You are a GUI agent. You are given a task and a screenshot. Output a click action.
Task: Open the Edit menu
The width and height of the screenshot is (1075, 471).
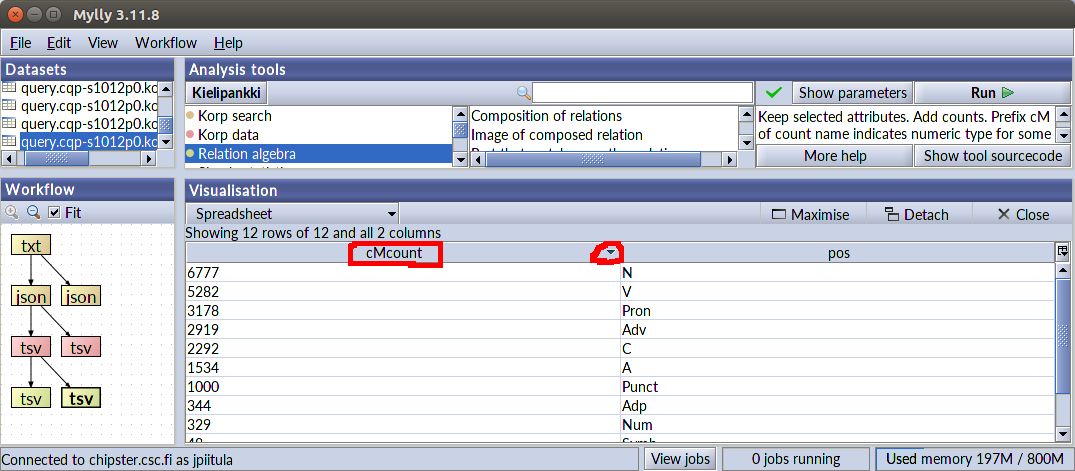[x=59, y=43]
